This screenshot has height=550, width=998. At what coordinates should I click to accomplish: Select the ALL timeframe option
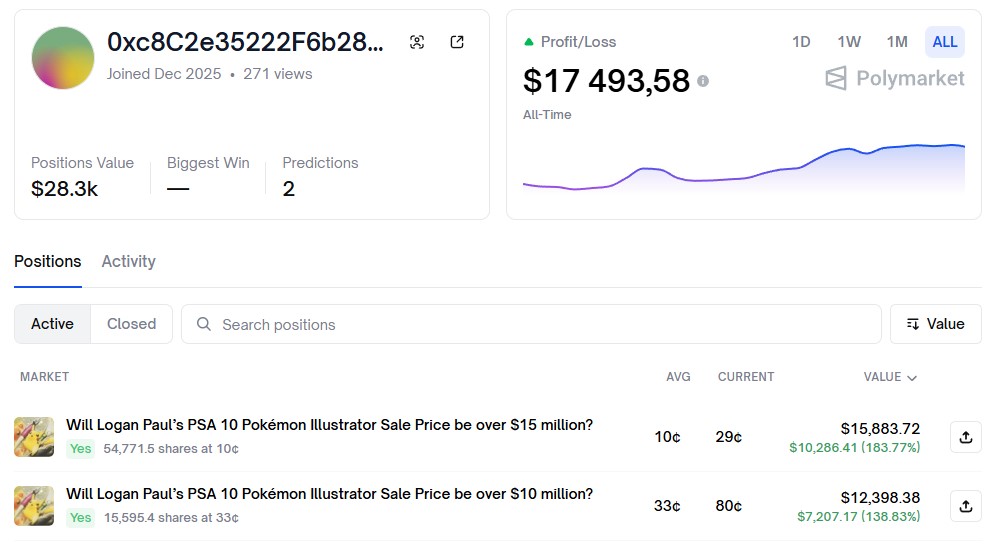pyautogui.click(x=944, y=42)
